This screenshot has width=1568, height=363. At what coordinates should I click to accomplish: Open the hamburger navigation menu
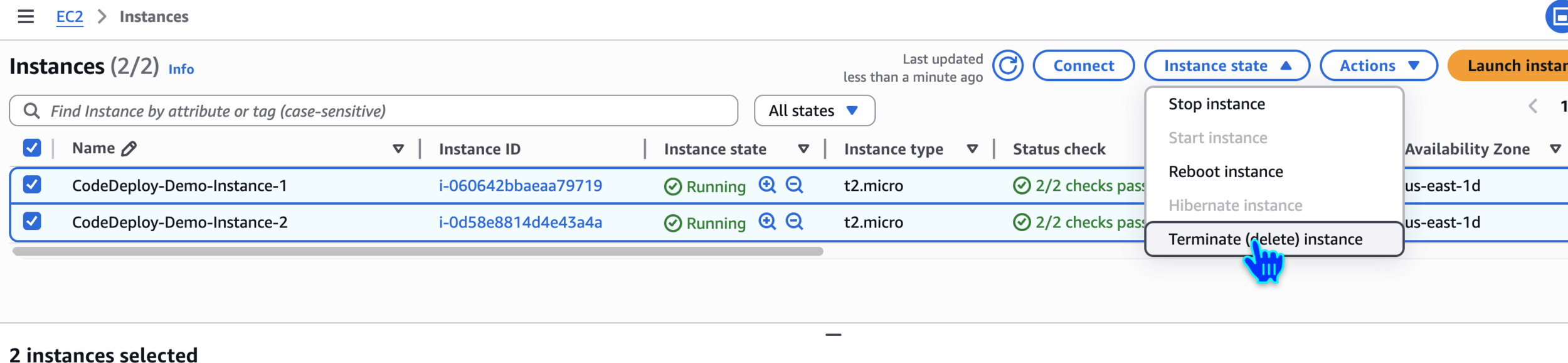(26, 16)
